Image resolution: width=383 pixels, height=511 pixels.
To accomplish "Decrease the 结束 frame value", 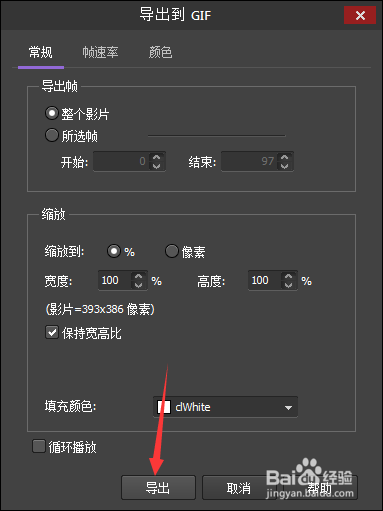I will (x=285, y=166).
